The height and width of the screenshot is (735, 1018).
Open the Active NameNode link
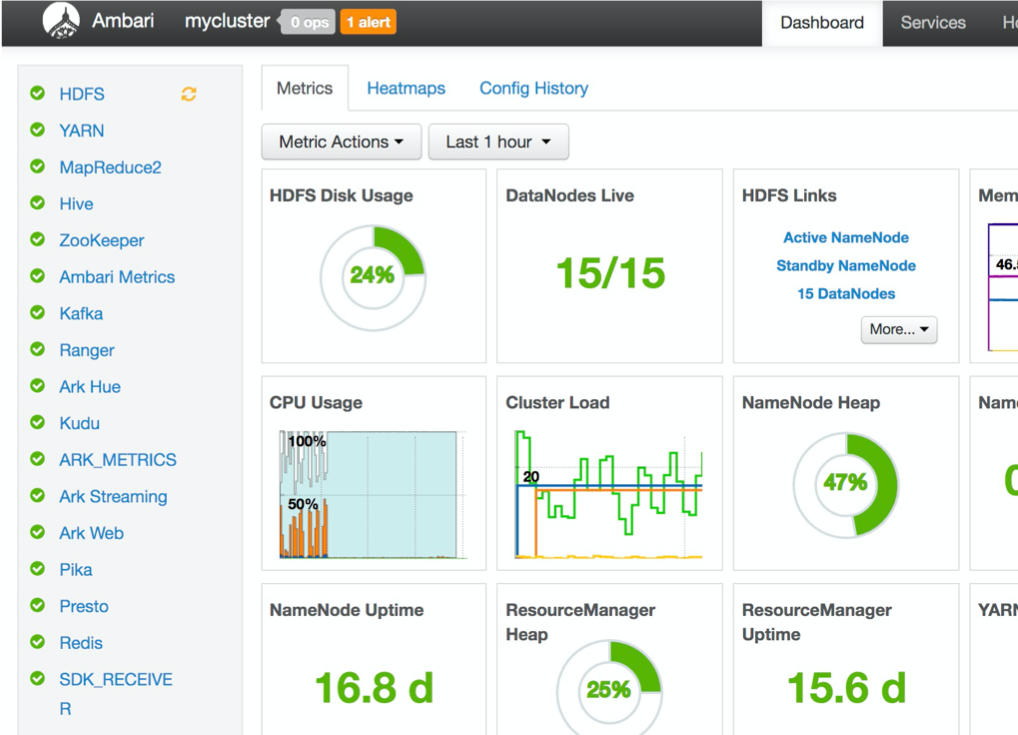tap(846, 238)
